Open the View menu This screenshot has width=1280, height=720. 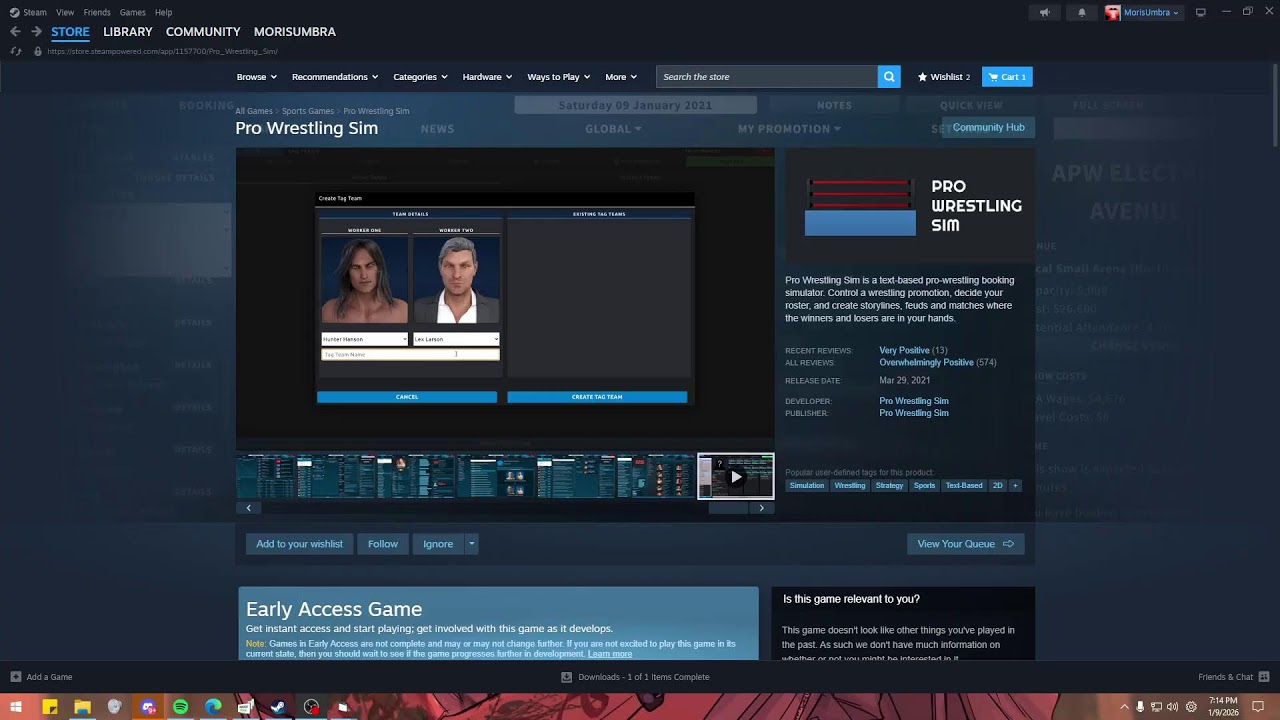(x=65, y=12)
